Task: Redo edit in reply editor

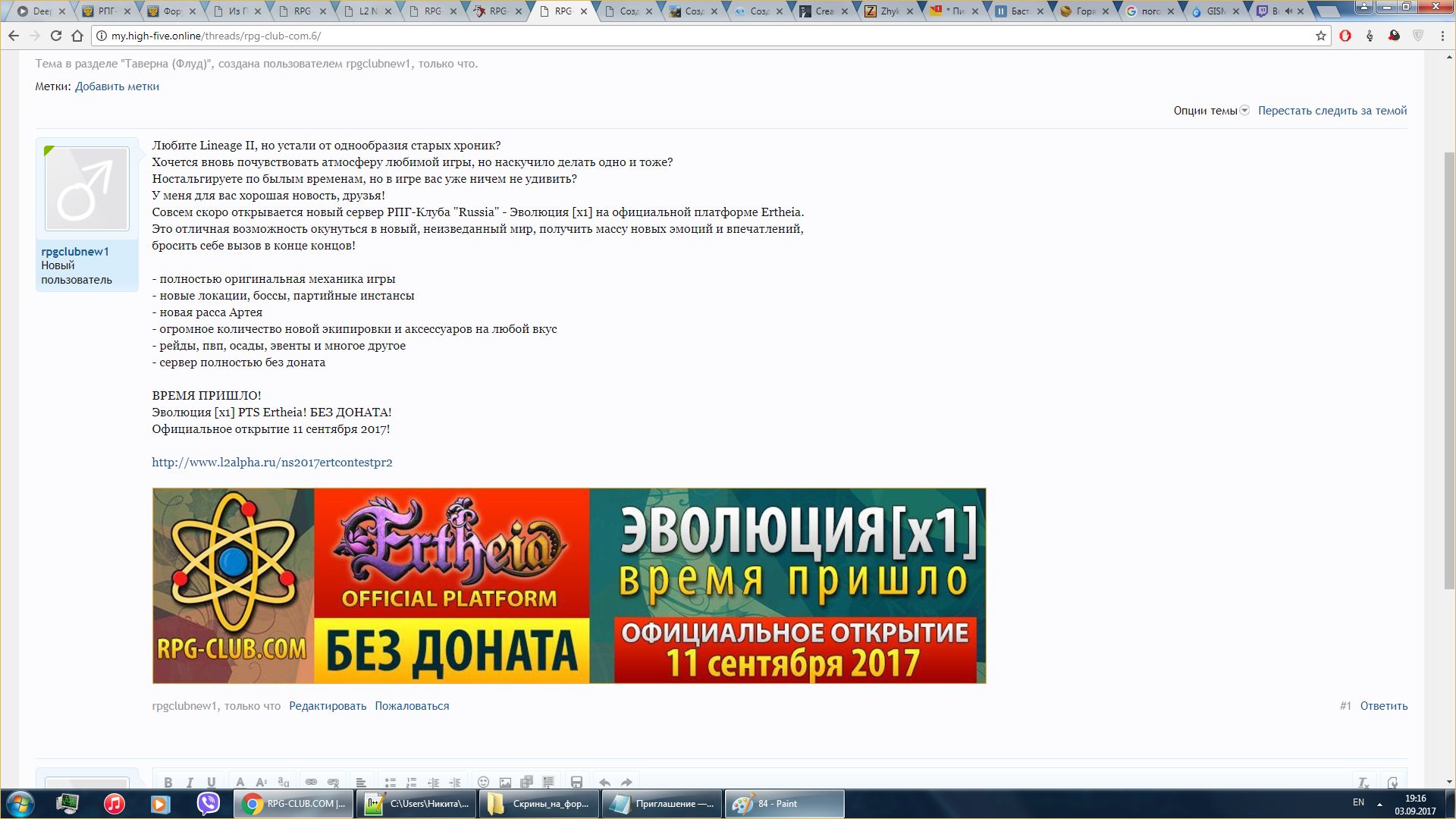Action: coord(626,782)
